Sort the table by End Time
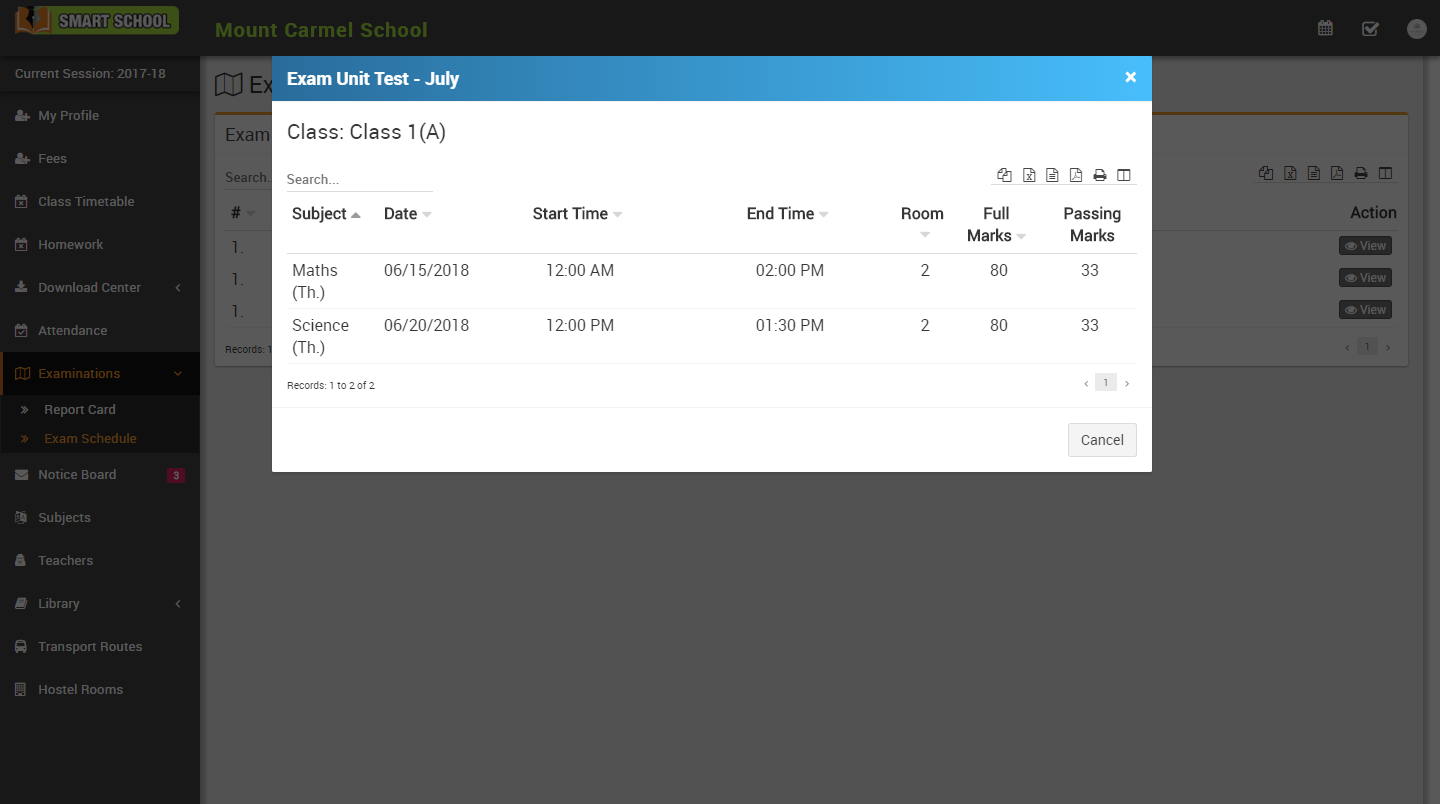This screenshot has height=804, width=1440. pos(787,214)
